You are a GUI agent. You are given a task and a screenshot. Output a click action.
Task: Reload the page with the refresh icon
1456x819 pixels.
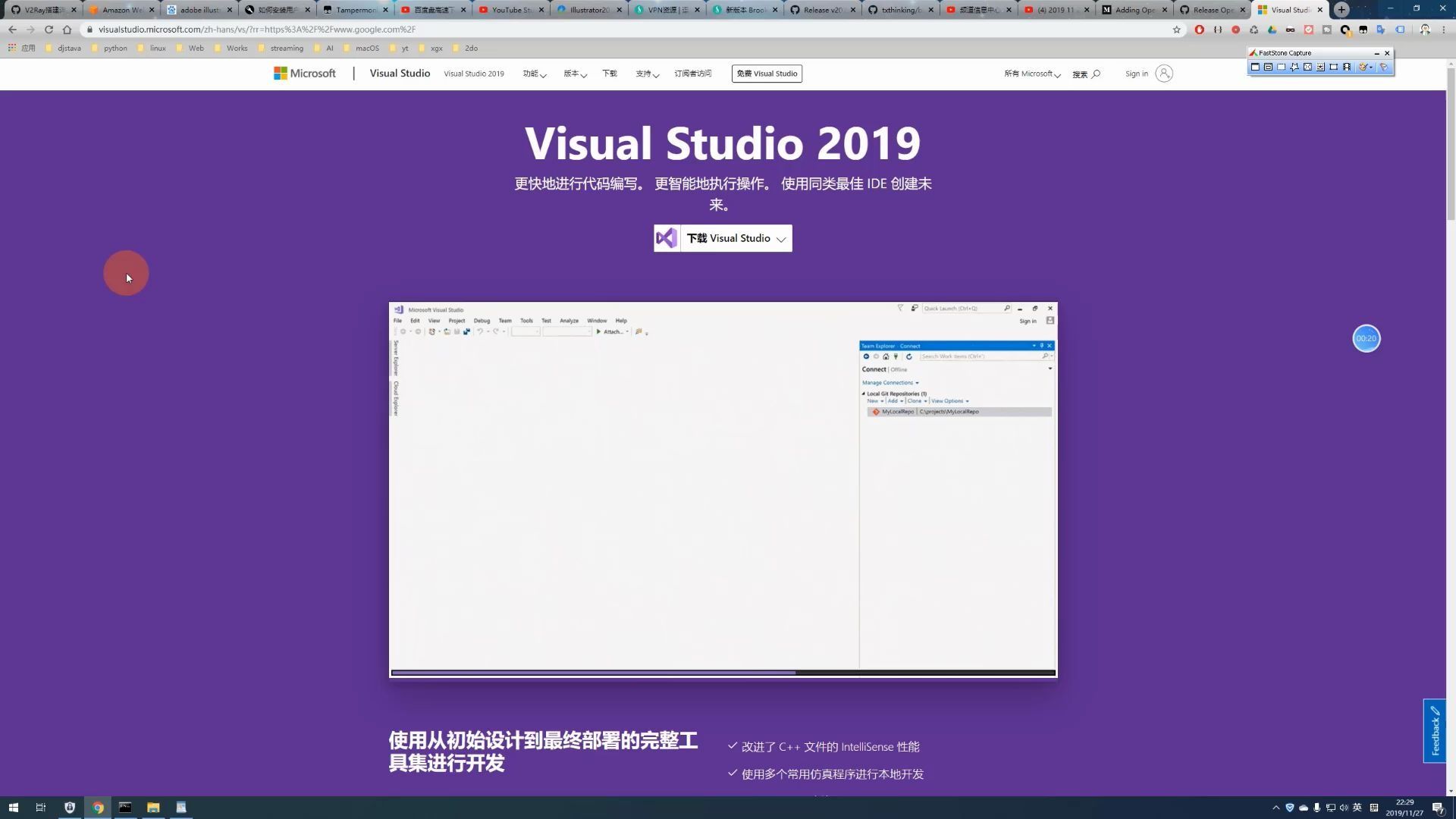(x=49, y=30)
